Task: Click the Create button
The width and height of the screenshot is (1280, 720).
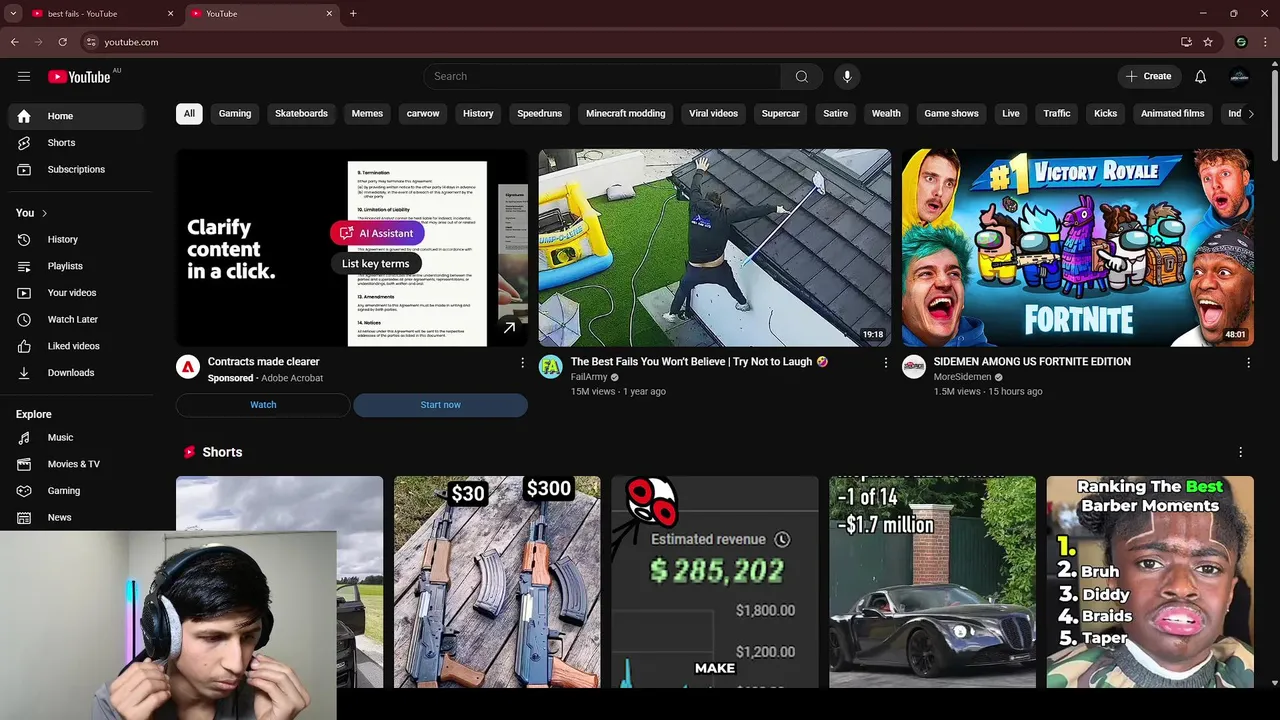Action: click(x=1148, y=76)
